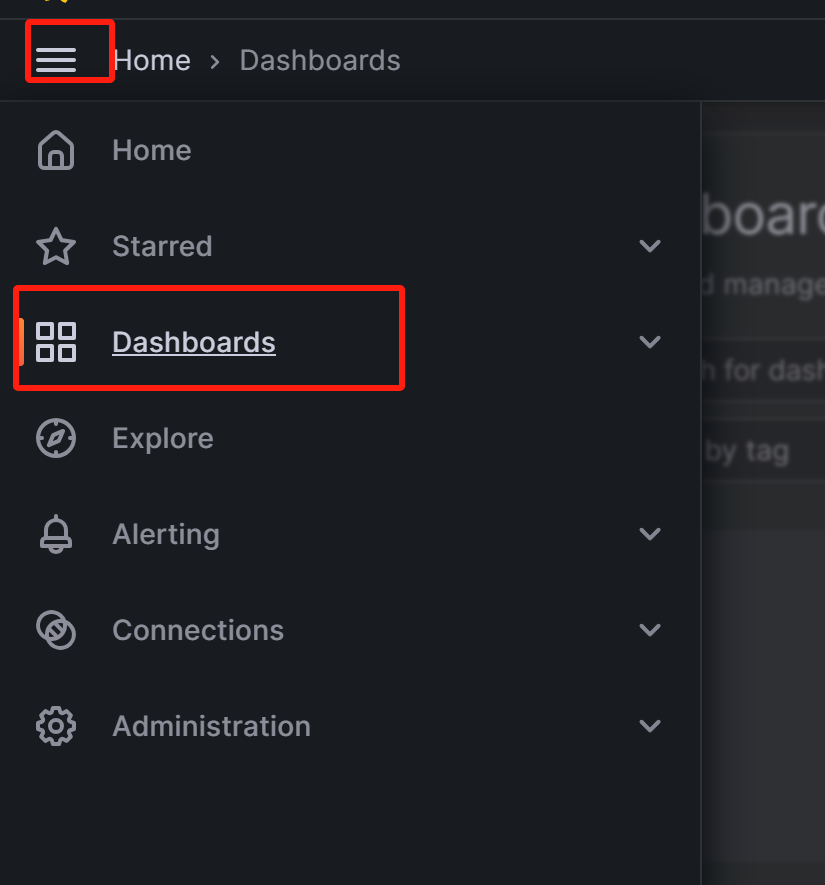The height and width of the screenshot is (885, 825).
Task: Click the Dashboards four-squares icon
Action: 56,342
